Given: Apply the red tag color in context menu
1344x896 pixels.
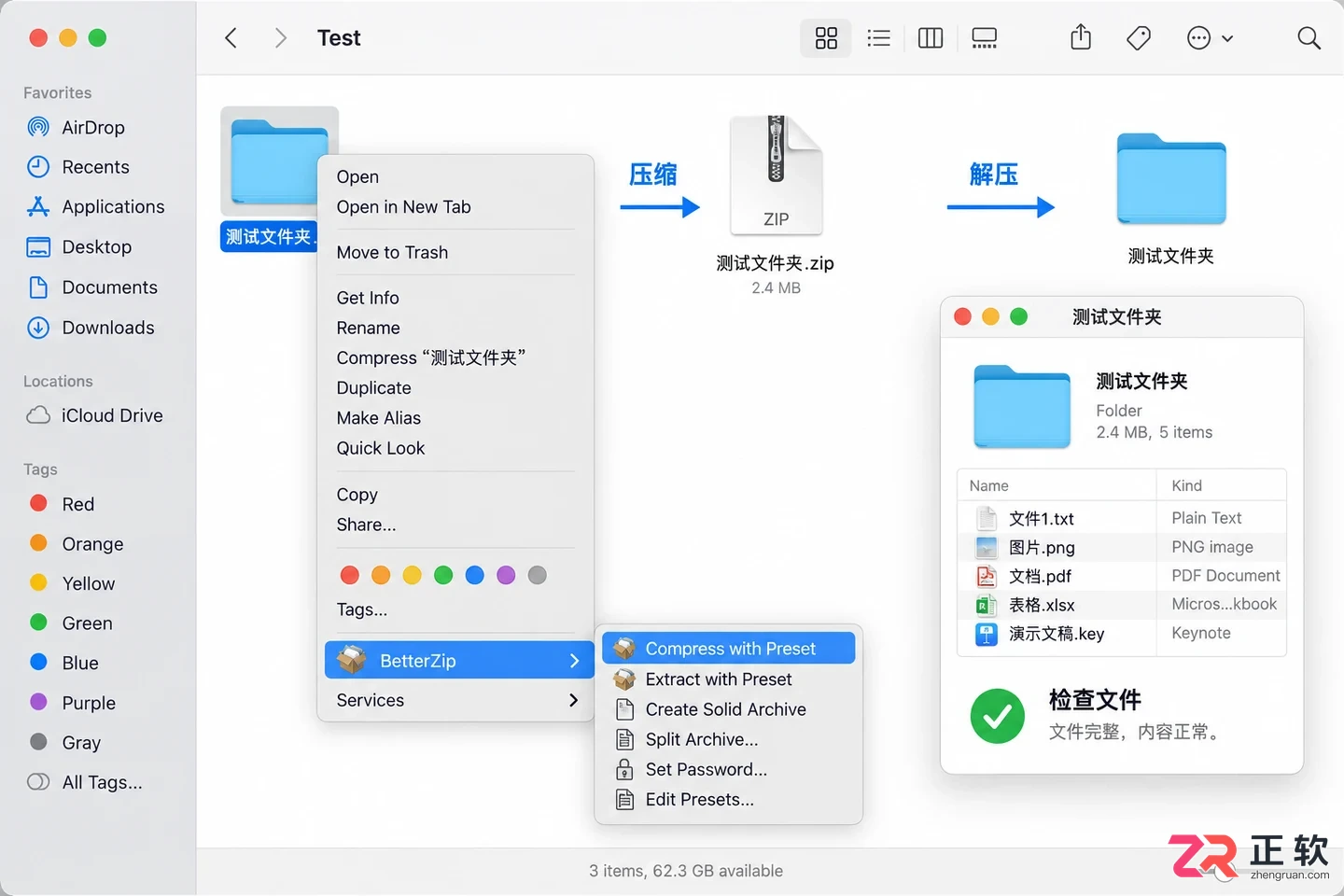Looking at the screenshot, I should click(x=350, y=575).
